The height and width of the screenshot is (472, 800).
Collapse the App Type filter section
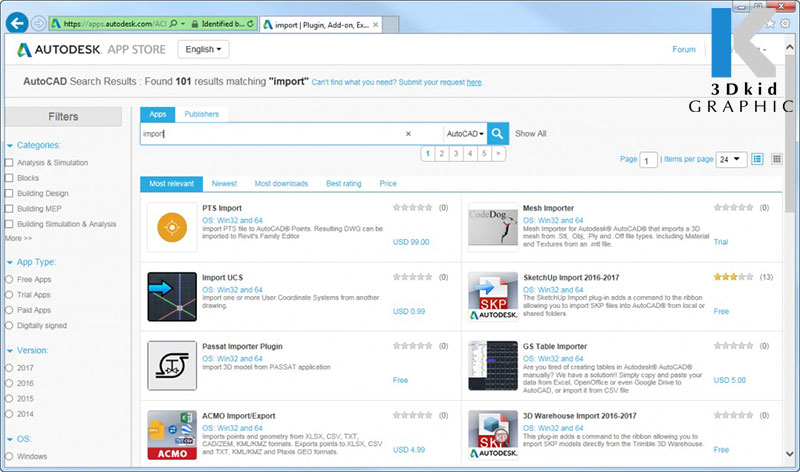click(10, 262)
